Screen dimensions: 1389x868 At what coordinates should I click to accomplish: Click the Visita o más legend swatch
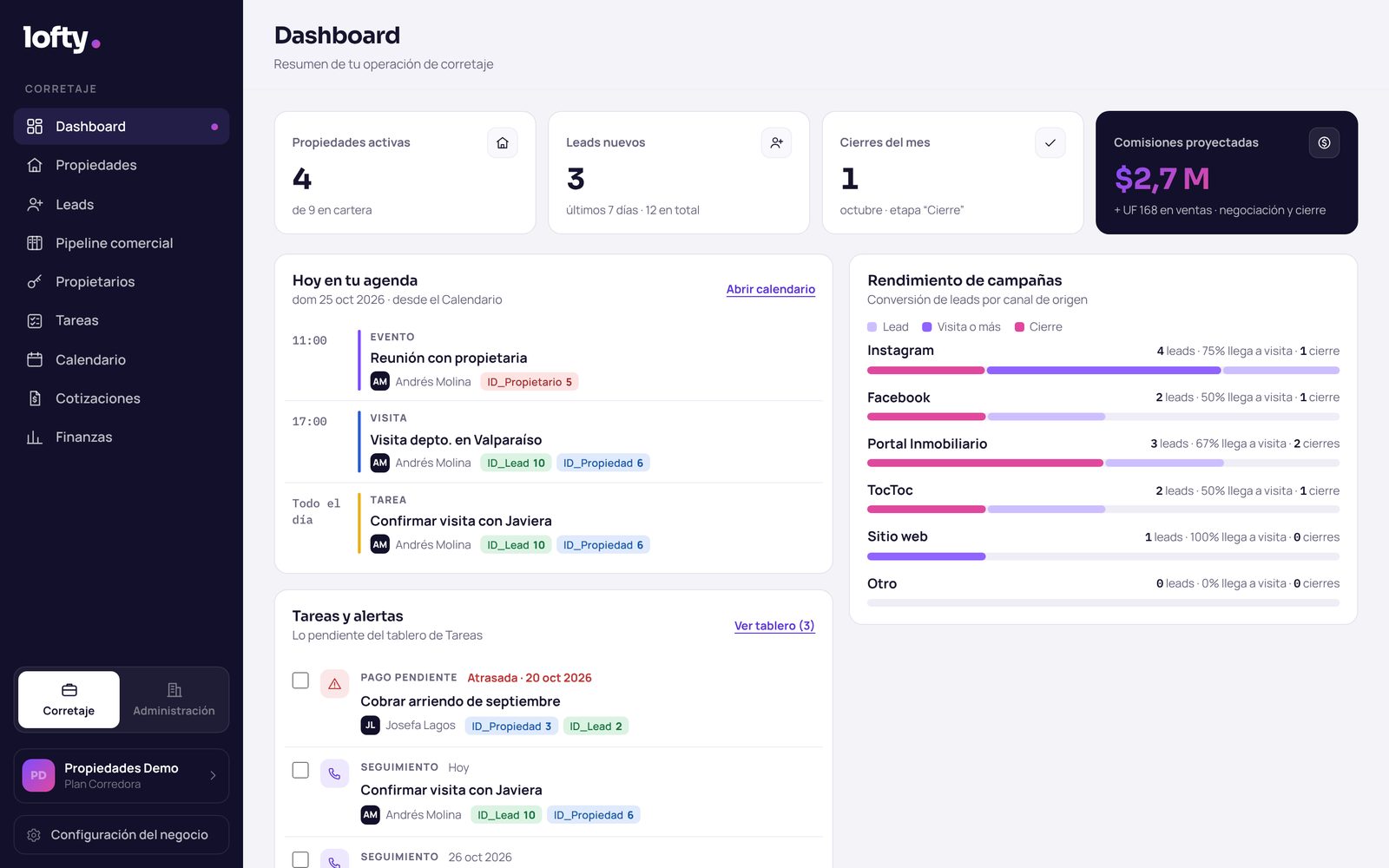(926, 327)
